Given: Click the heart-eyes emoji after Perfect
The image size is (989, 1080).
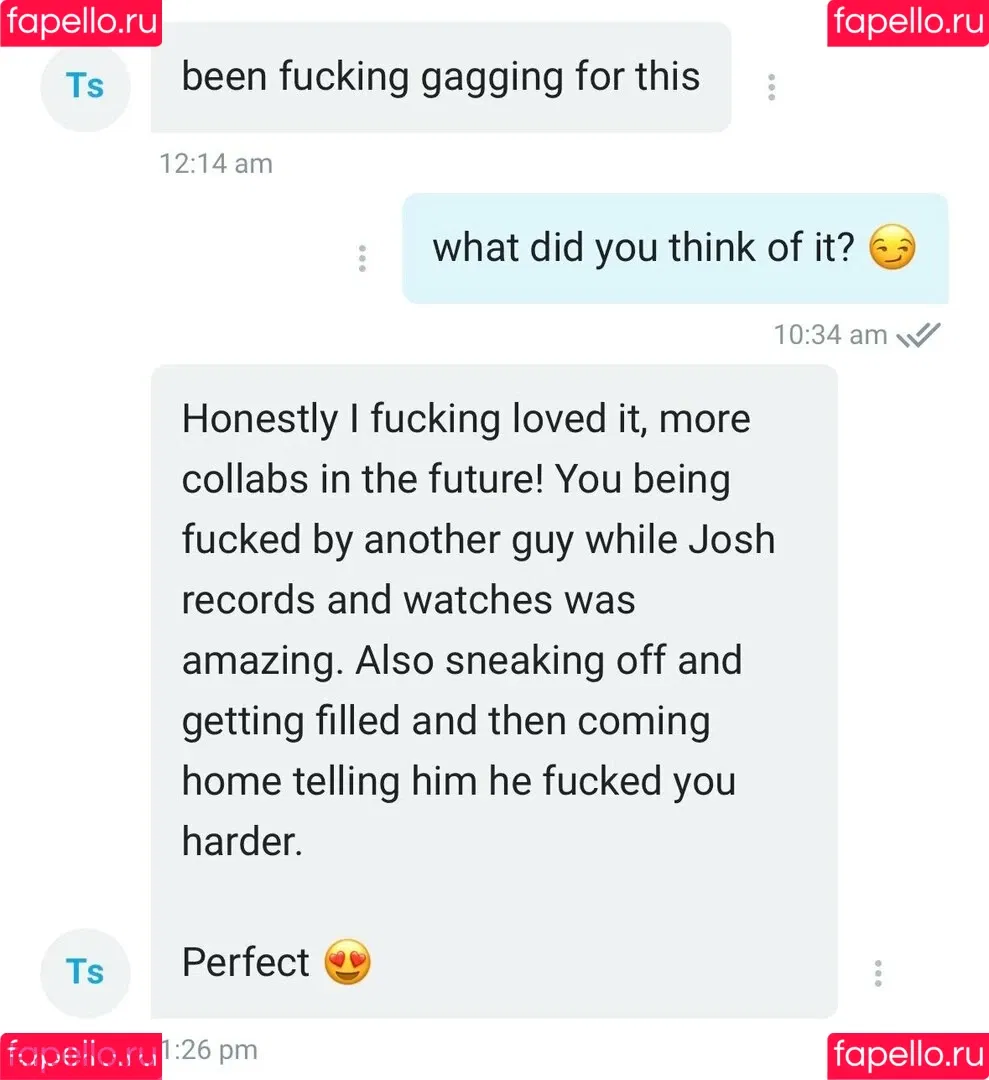Looking at the screenshot, I should click(x=347, y=962).
